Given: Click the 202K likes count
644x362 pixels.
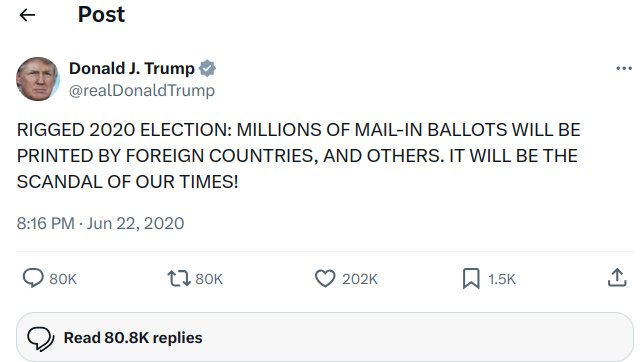Looking at the screenshot, I should point(360,279).
